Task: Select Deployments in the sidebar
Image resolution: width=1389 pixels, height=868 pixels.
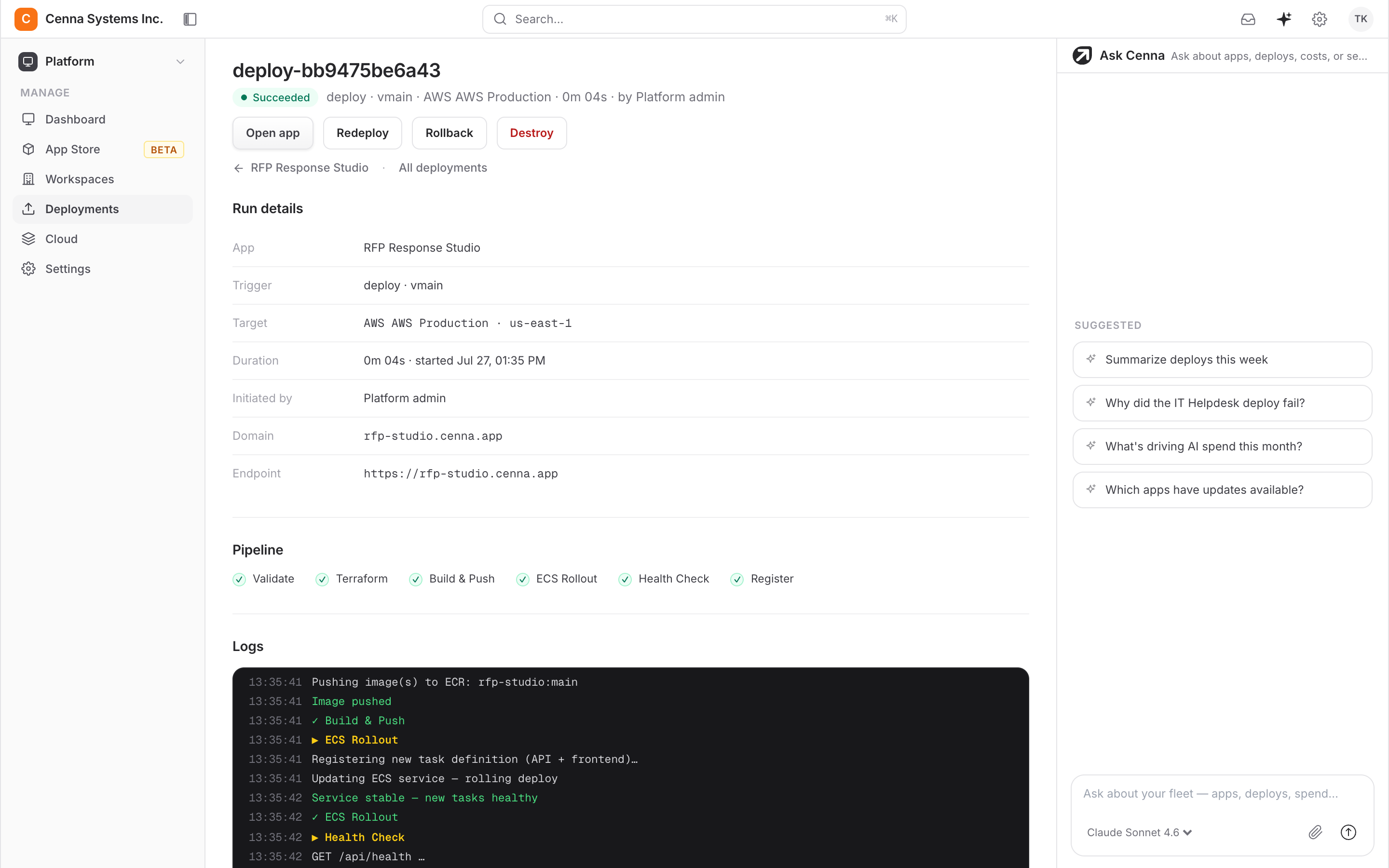Action: click(103, 209)
